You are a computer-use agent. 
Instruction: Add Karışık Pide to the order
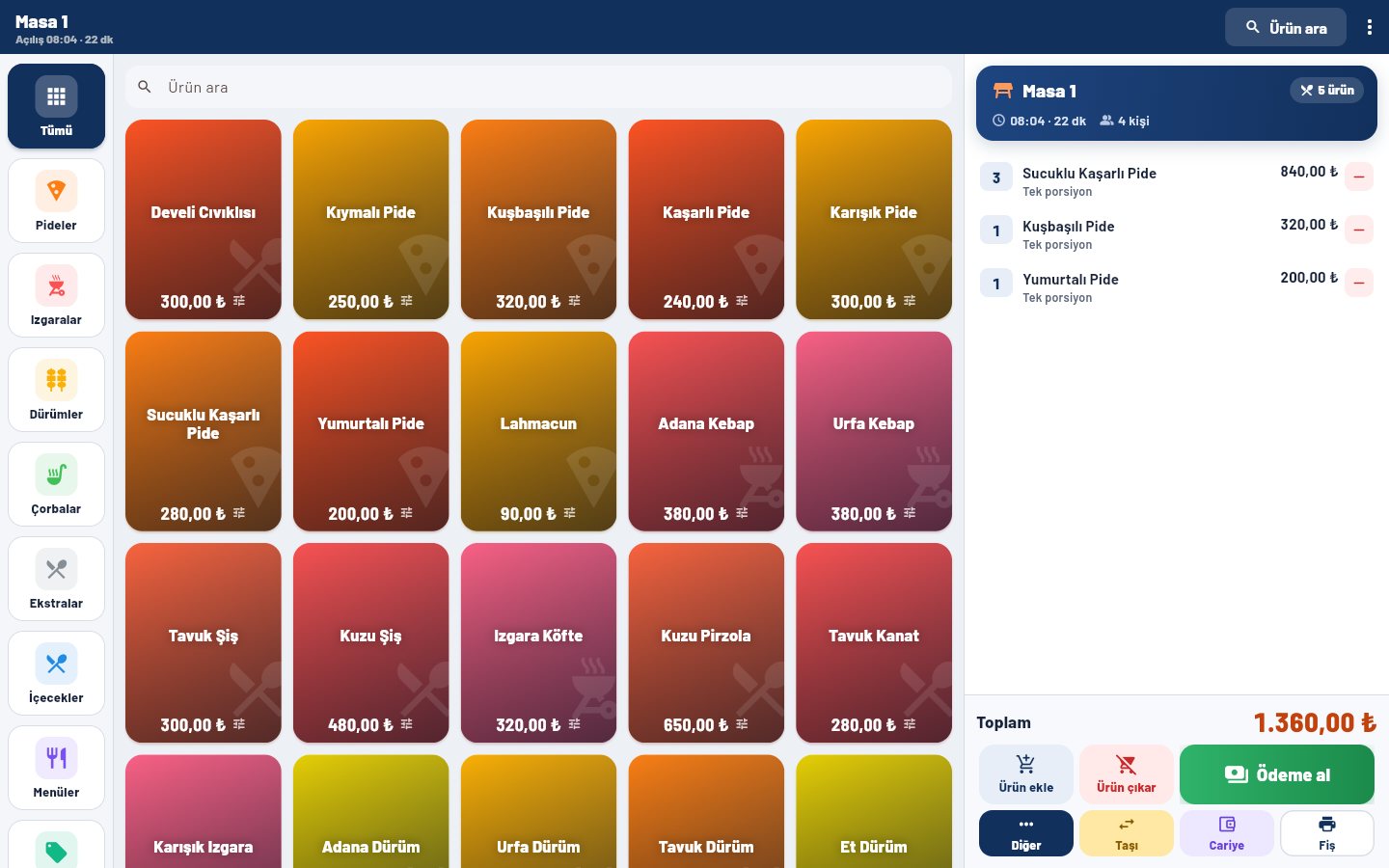click(874, 219)
